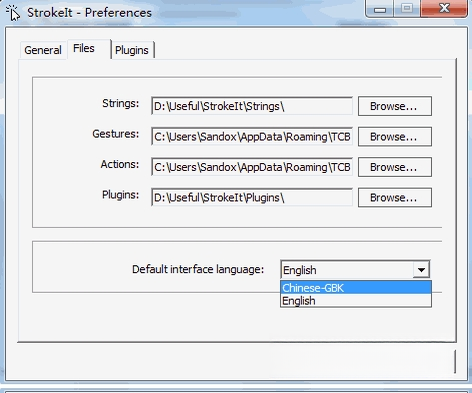This screenshot has width=472, height=393.
Task: Click the "Gestures:" label
Action: pos(116,134)
